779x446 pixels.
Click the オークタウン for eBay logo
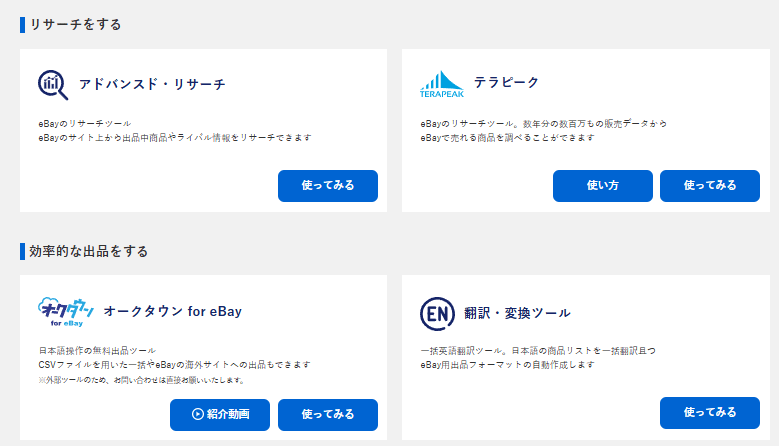tap(66, 312)
